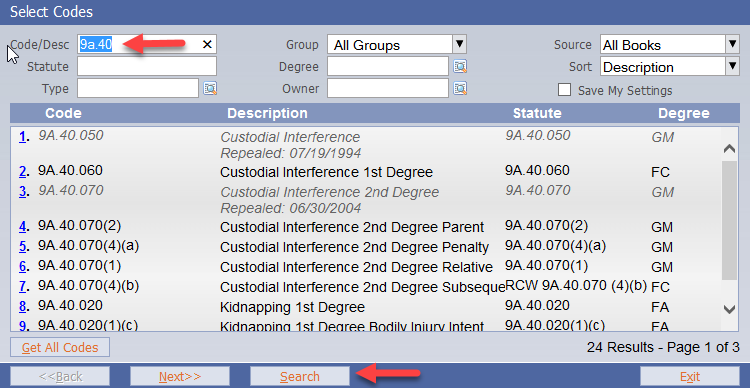Select code text 9A.40.060
The height and width of the screenshot is (388, 750).
[x=70, y=171]
